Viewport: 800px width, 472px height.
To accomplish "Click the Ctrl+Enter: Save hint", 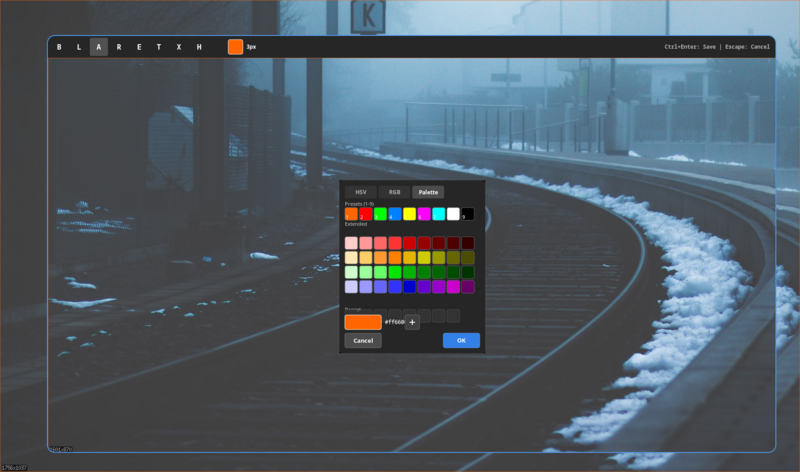I will pyautogui.click(x=690, y=47).
